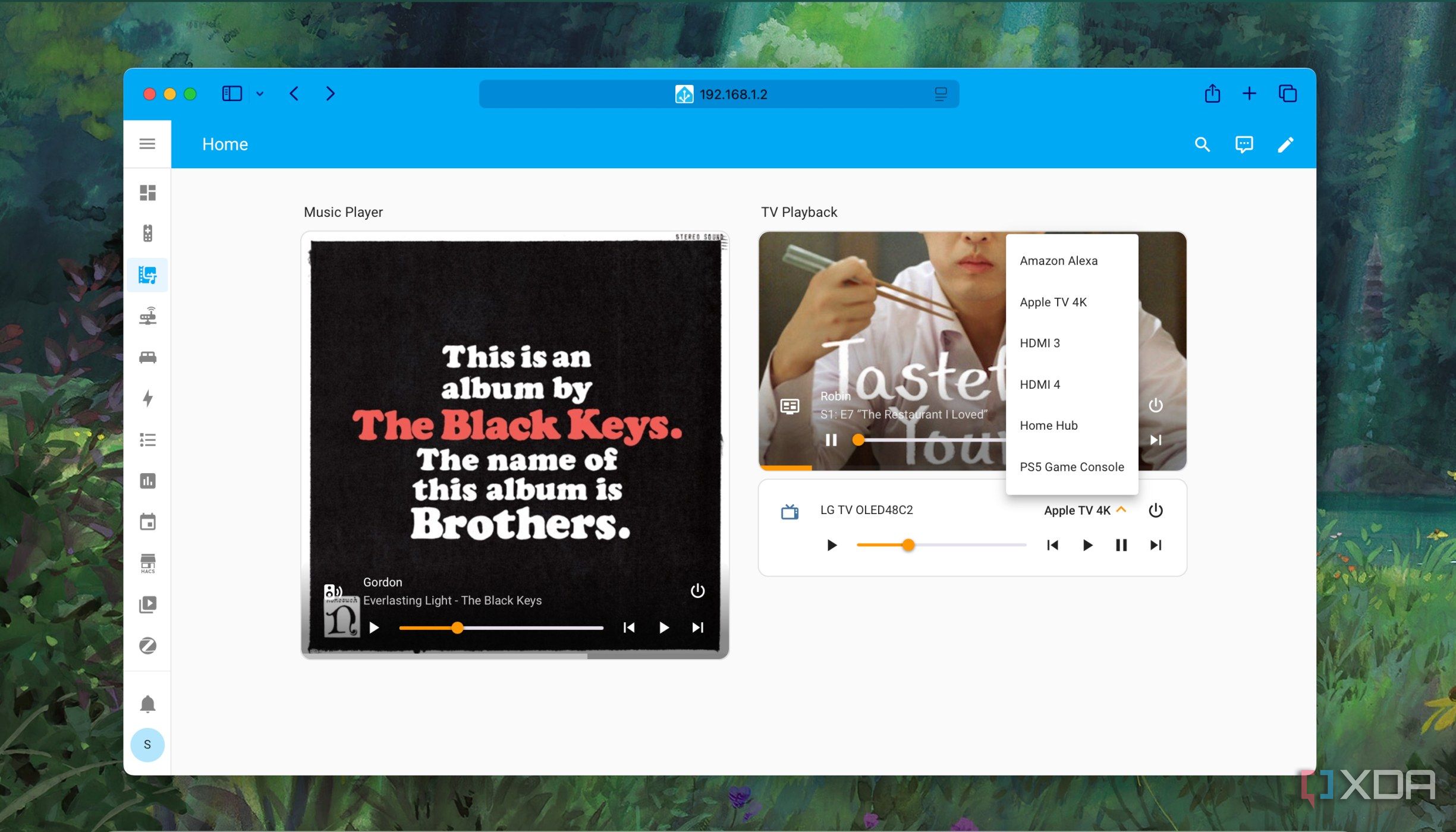This screenshot has height=832, width=1456.
Task: Open the network router sidebar icon
Action: (x=147, y=316)
